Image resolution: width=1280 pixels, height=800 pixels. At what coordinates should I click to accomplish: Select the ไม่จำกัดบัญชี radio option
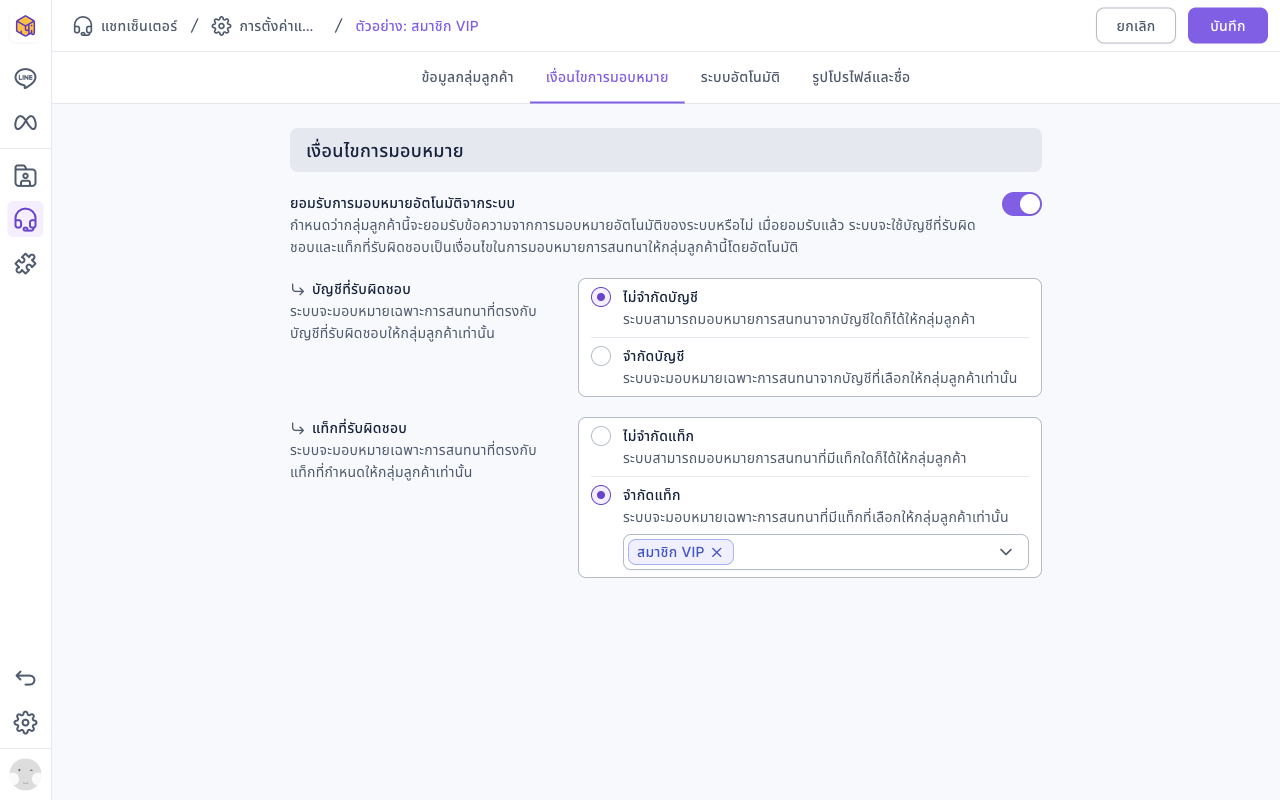pos(601,297)
